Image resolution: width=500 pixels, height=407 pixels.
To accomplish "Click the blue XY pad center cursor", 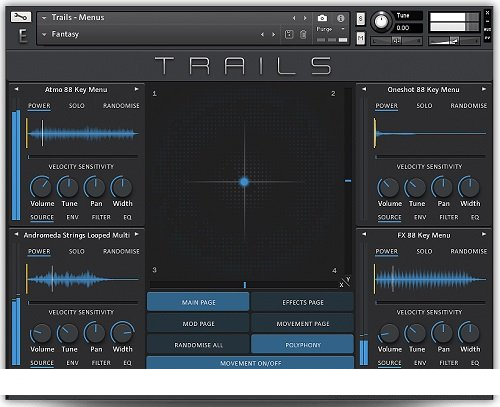I will (x=244, y=182).
